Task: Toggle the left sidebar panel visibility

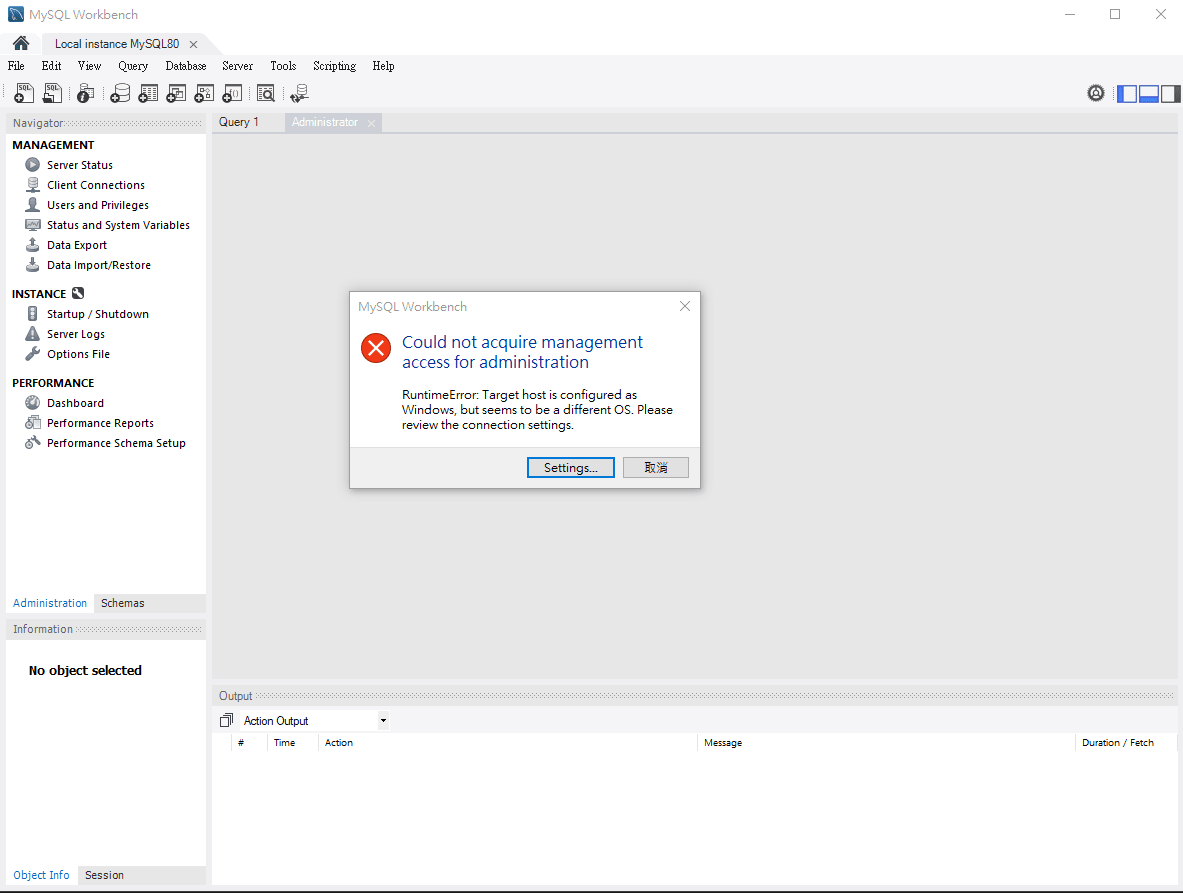Action: [x=1127, y=93]
